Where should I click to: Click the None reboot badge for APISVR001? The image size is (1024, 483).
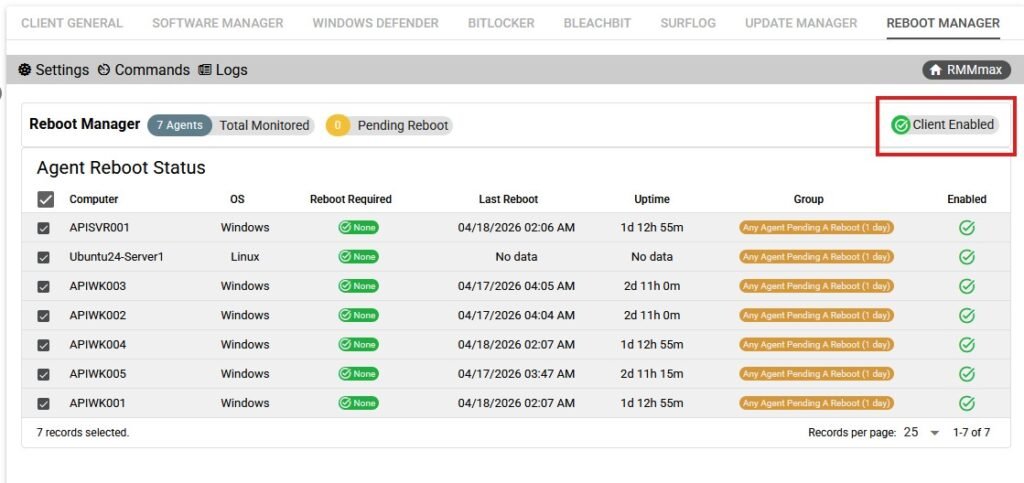pyautogui.click(x=358, y=228)
